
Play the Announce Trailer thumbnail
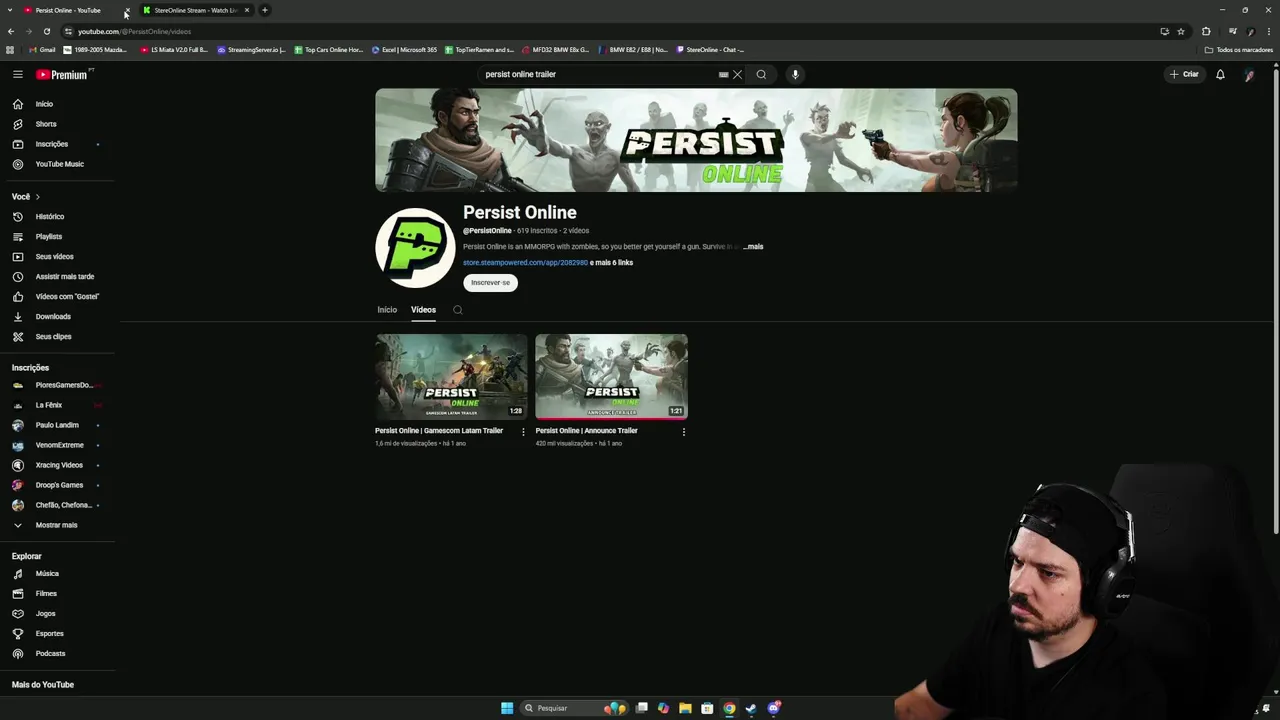pos(611,377)
